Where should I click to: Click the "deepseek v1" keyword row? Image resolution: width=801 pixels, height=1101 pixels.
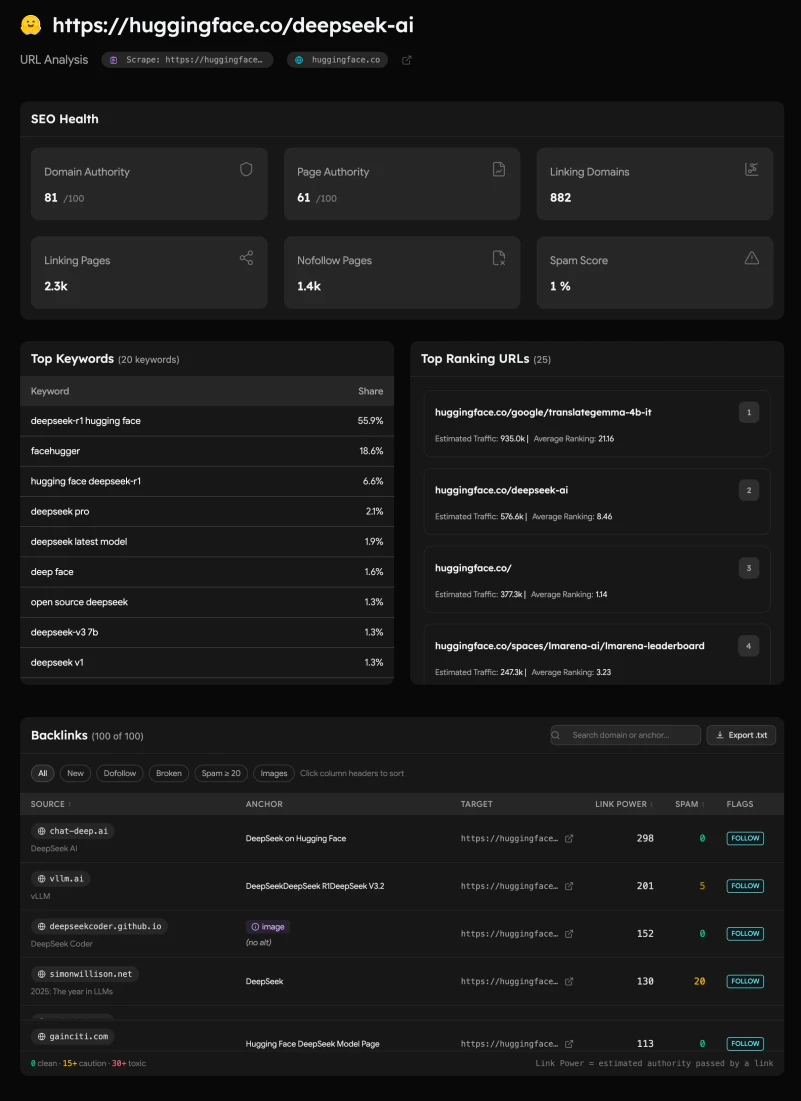(207, 662)
